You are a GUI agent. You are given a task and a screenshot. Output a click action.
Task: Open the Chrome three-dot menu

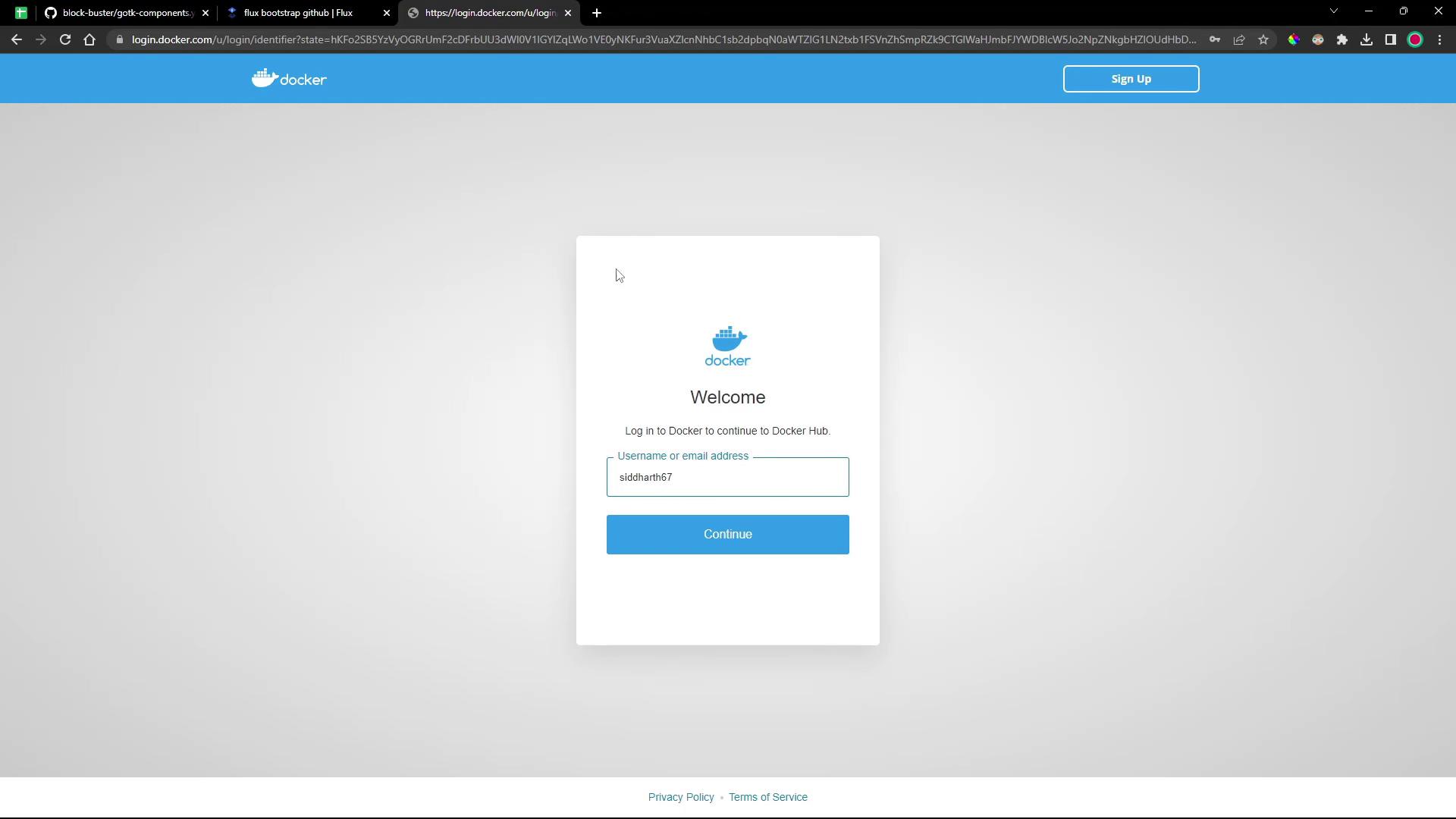point(1439,39)
